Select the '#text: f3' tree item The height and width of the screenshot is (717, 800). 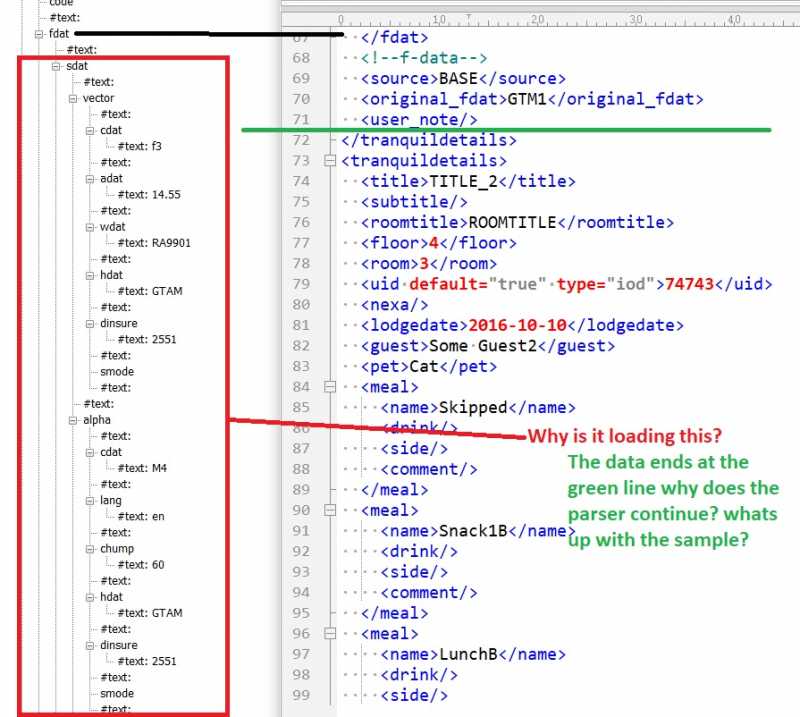pos(140,146)
